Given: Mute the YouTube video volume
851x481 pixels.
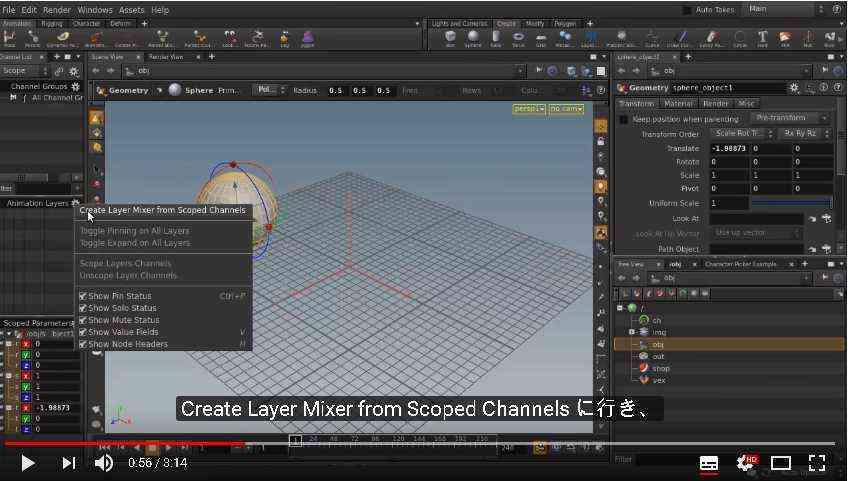Looking at the screenshot, I should click(103, 463).
